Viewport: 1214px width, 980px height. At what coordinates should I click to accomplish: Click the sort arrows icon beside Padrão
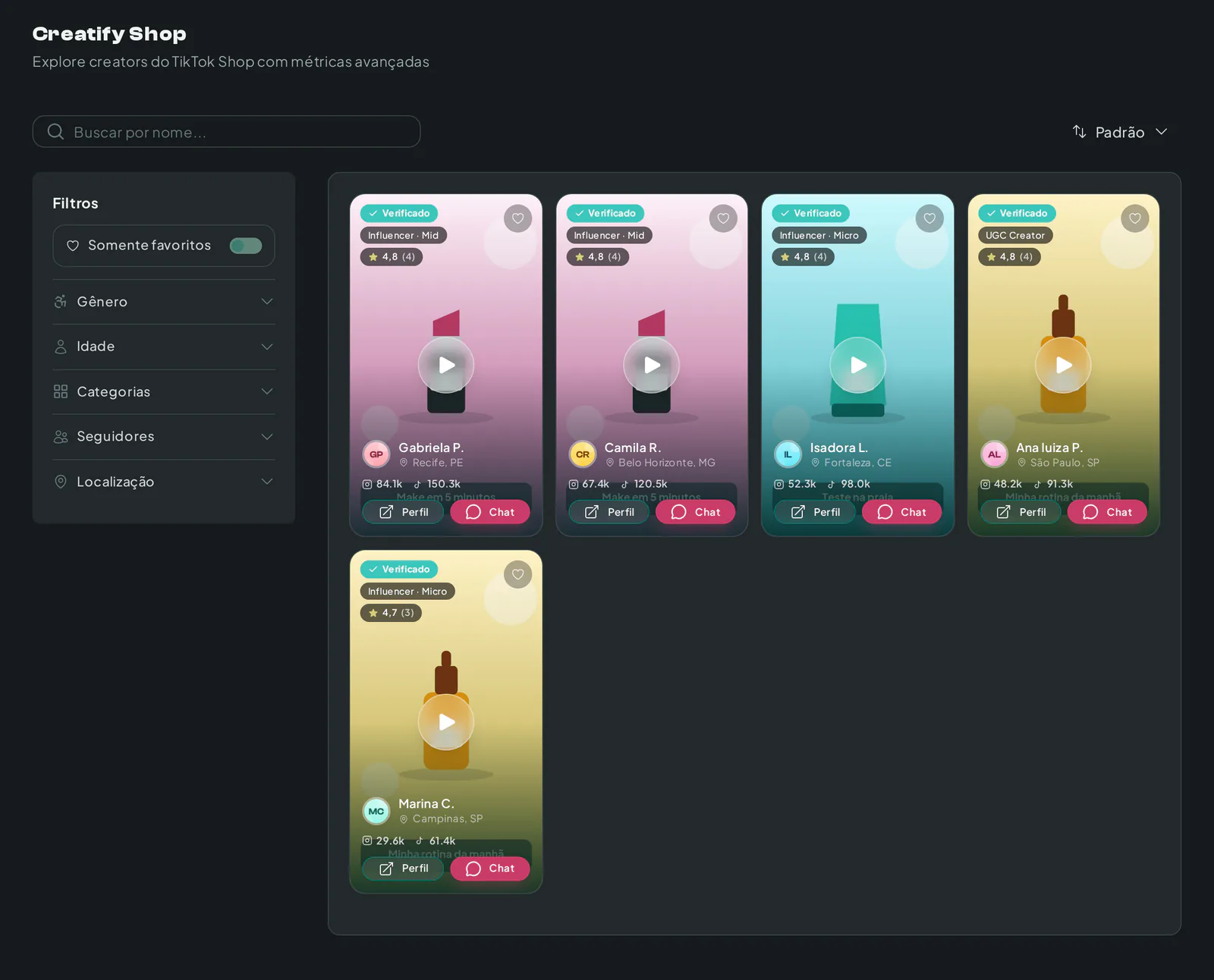coord(1079,132)
